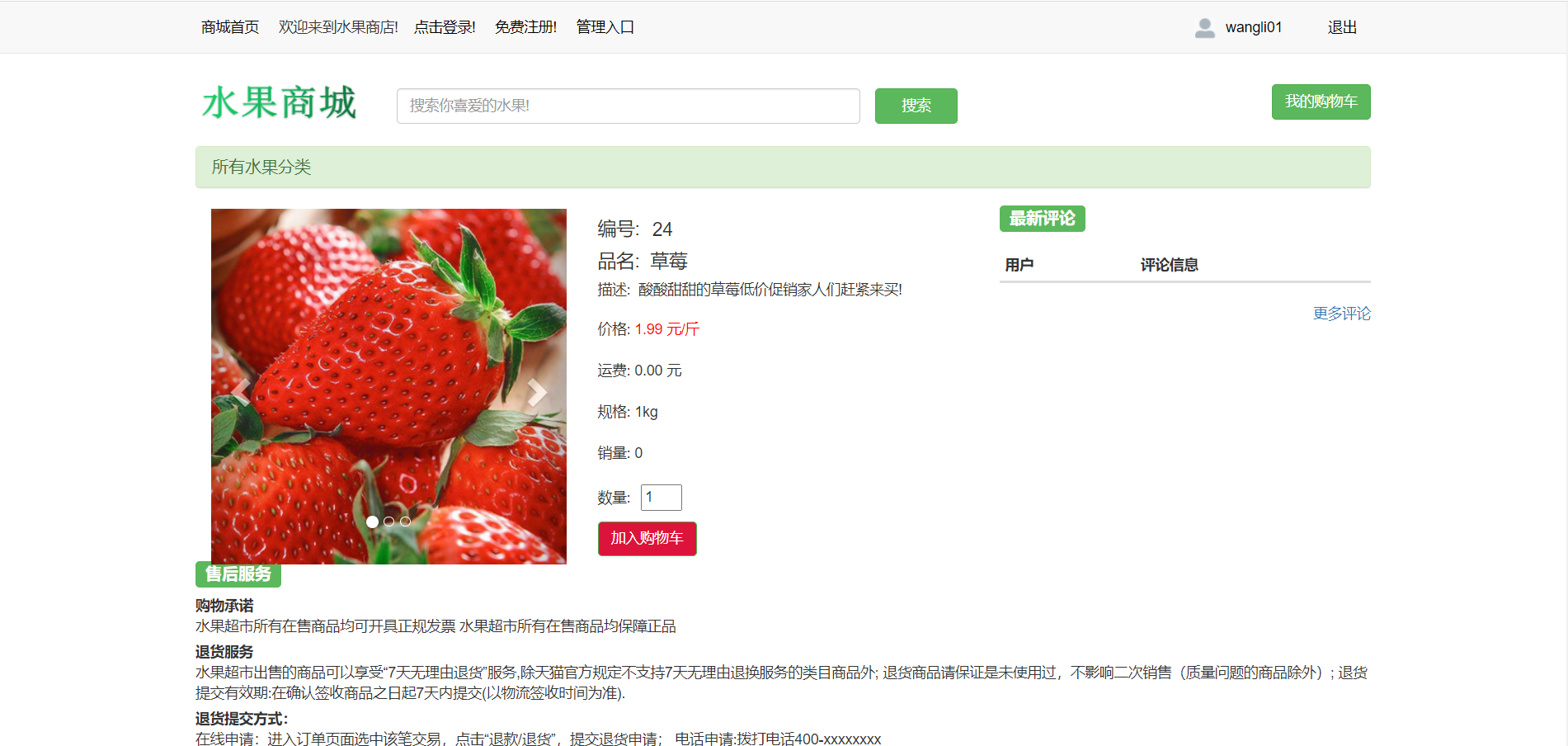Click the 水果商城 logo
The width and height of the screenshot is (1568, 746).
coord(280,103)
